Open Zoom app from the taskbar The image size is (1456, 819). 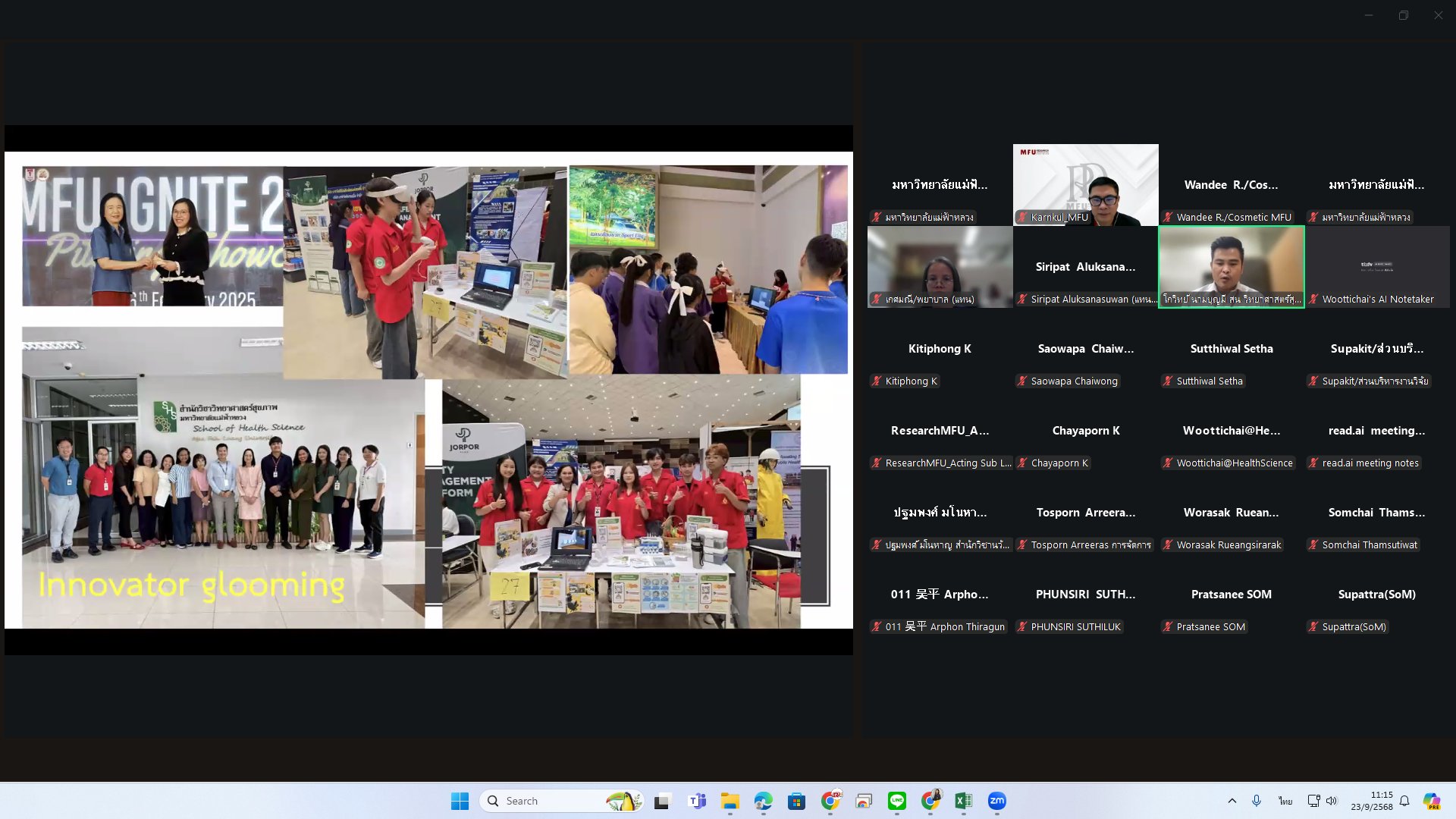(x=996, y=801)
